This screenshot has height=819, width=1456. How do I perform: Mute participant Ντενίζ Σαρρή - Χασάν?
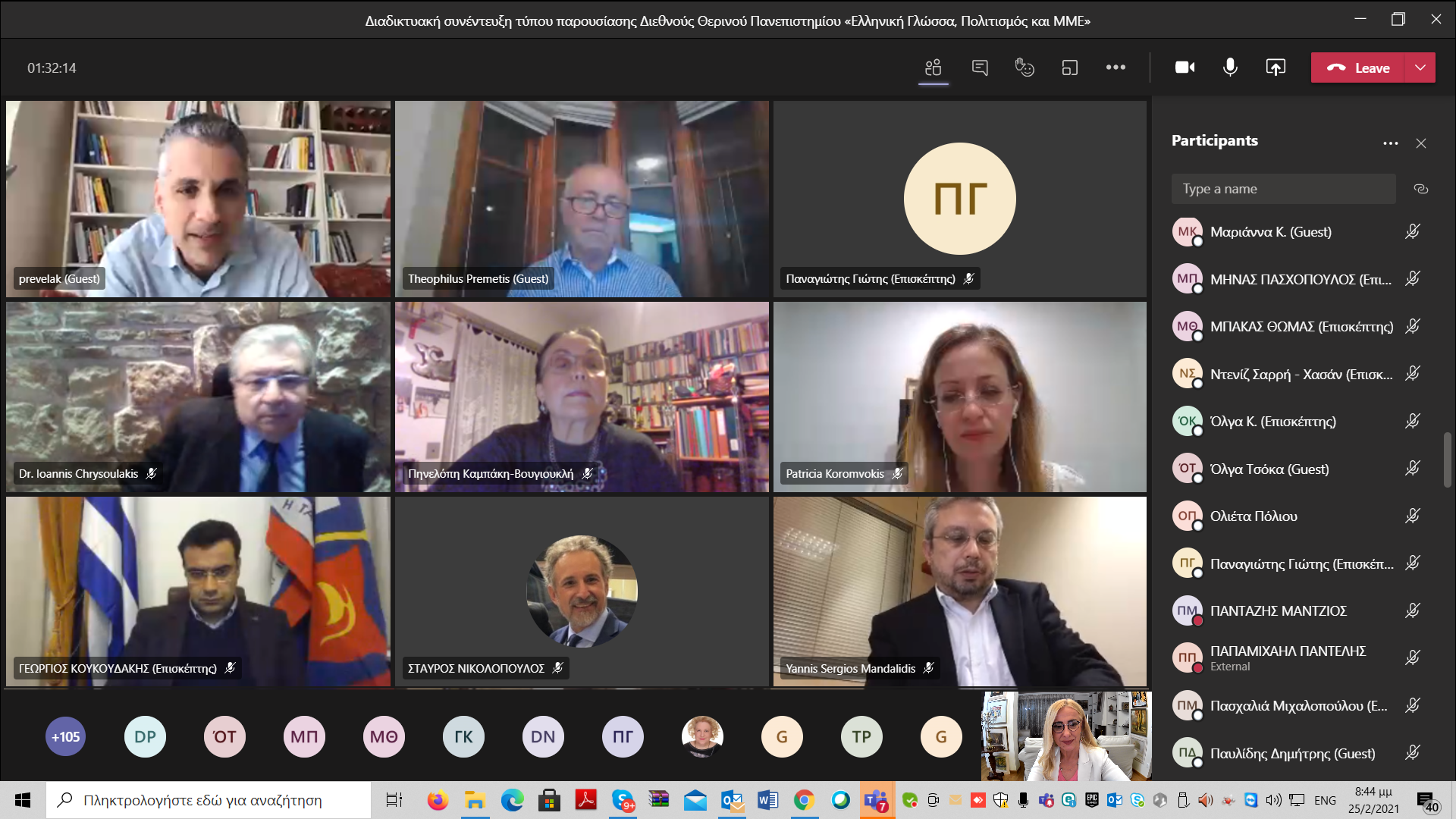(x=1412, y=374)
